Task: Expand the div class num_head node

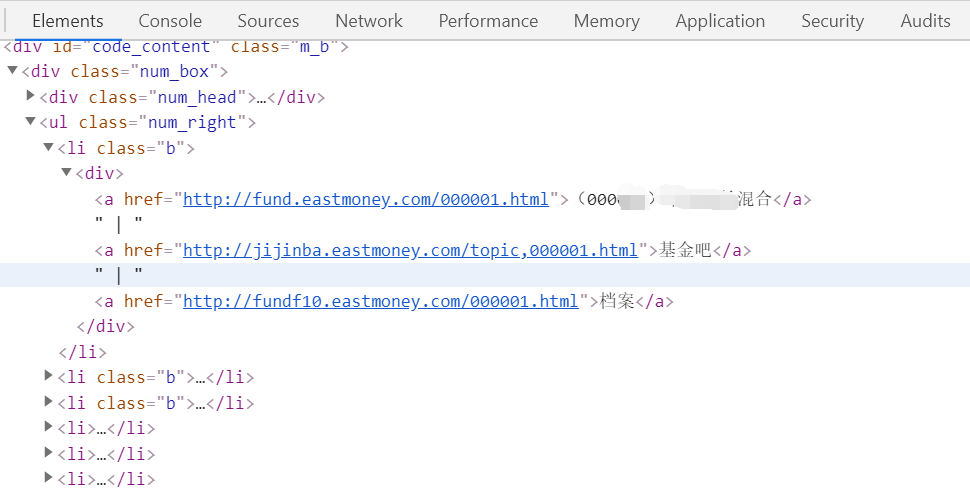Action: [x=30, y=96]
